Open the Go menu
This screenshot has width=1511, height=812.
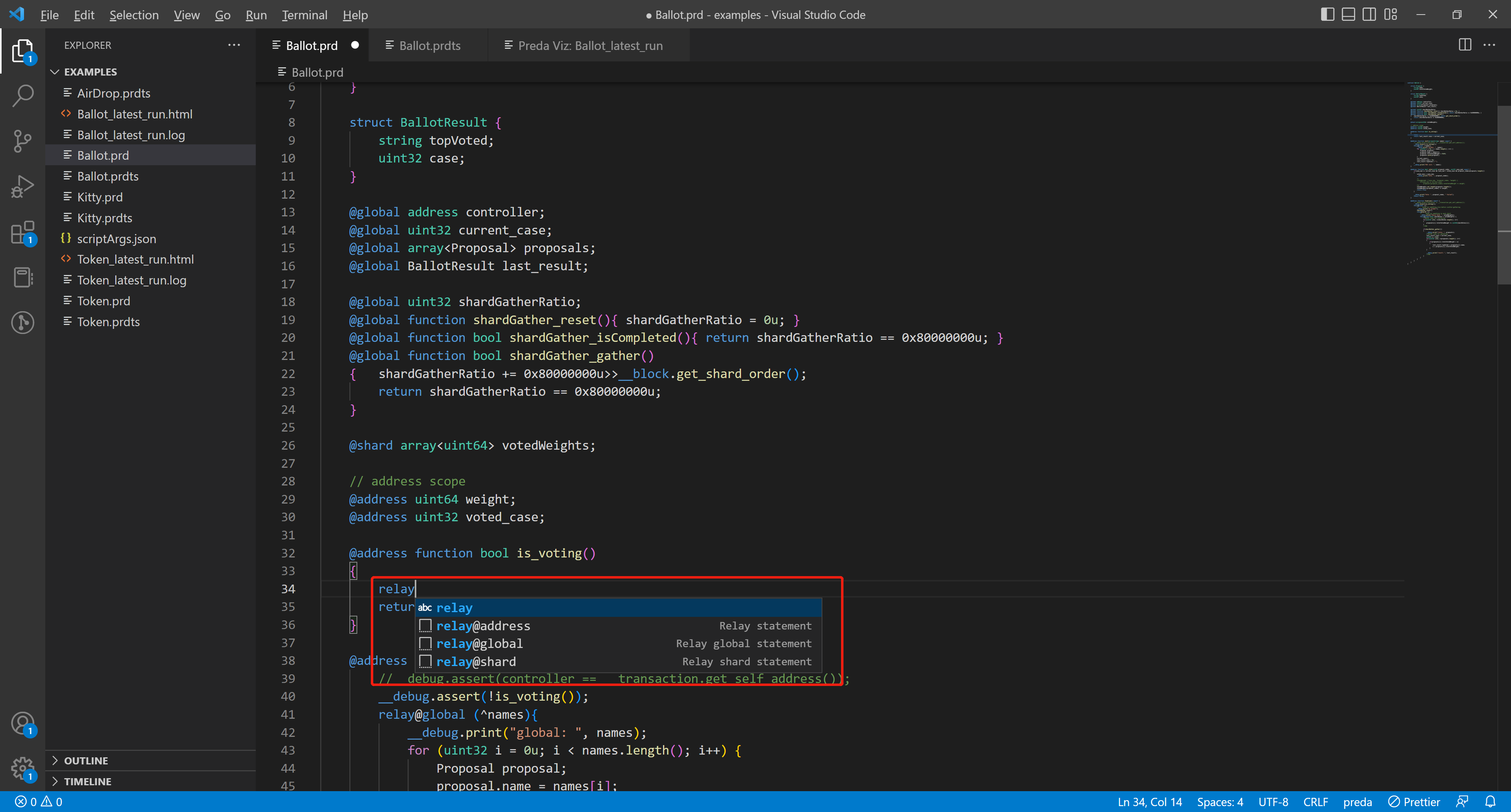[222, 15]
